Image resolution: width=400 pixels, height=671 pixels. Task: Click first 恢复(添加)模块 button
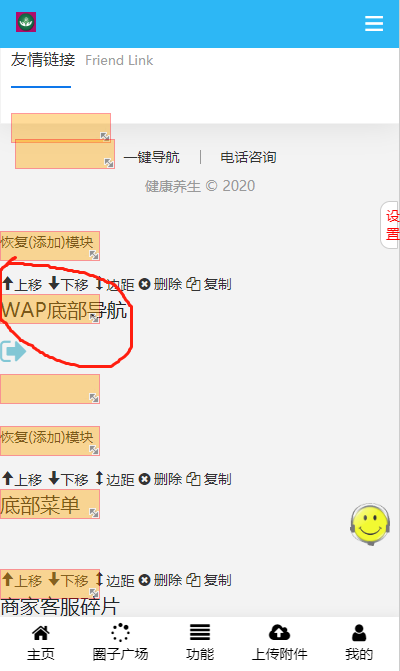(x=50, y=246)
